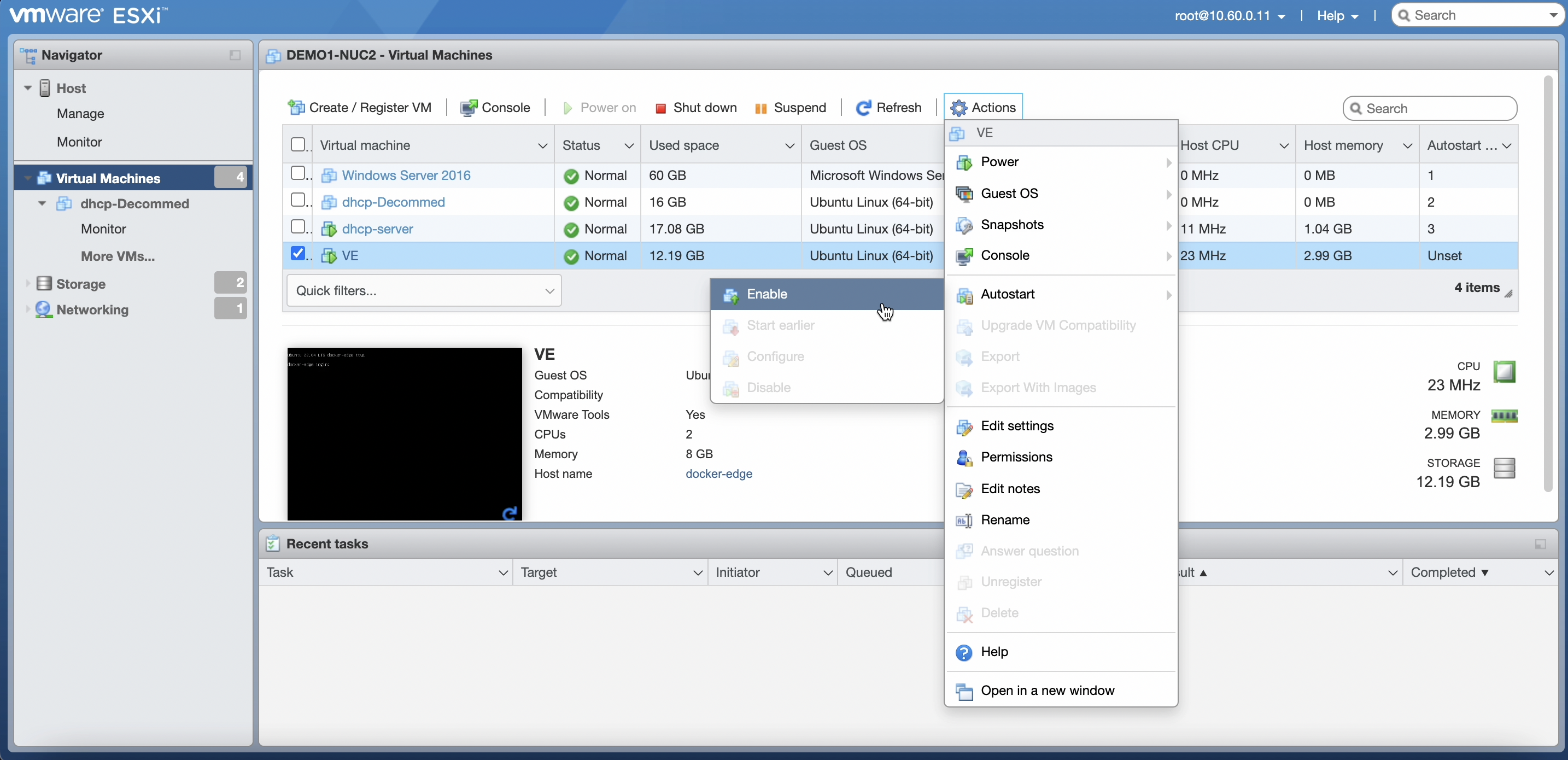The image size is (1568, 760).
Task: Click the red Shut down icon
Action: (660, 108)
